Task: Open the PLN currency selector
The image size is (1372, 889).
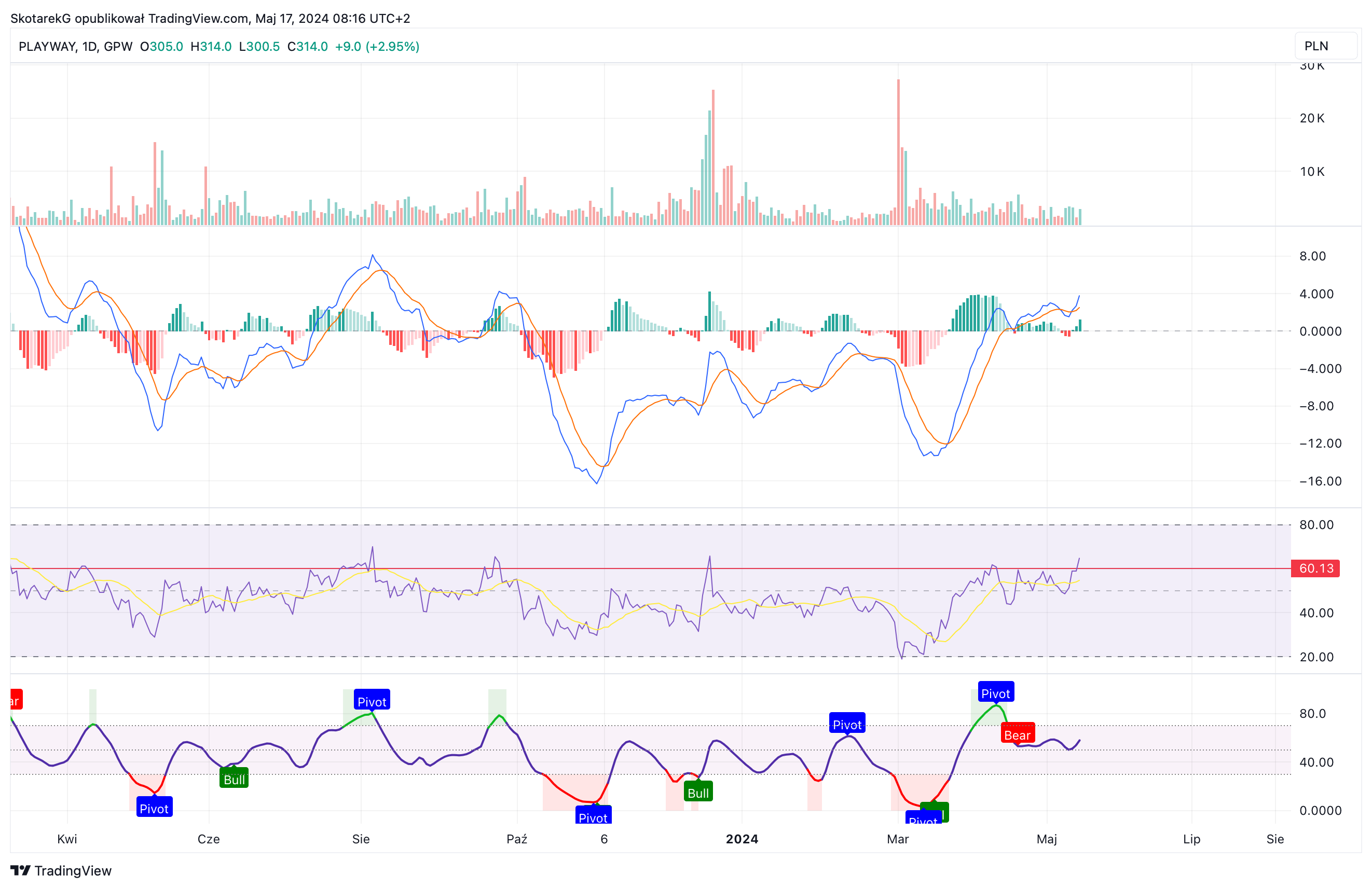Action: pos(1326,46)
